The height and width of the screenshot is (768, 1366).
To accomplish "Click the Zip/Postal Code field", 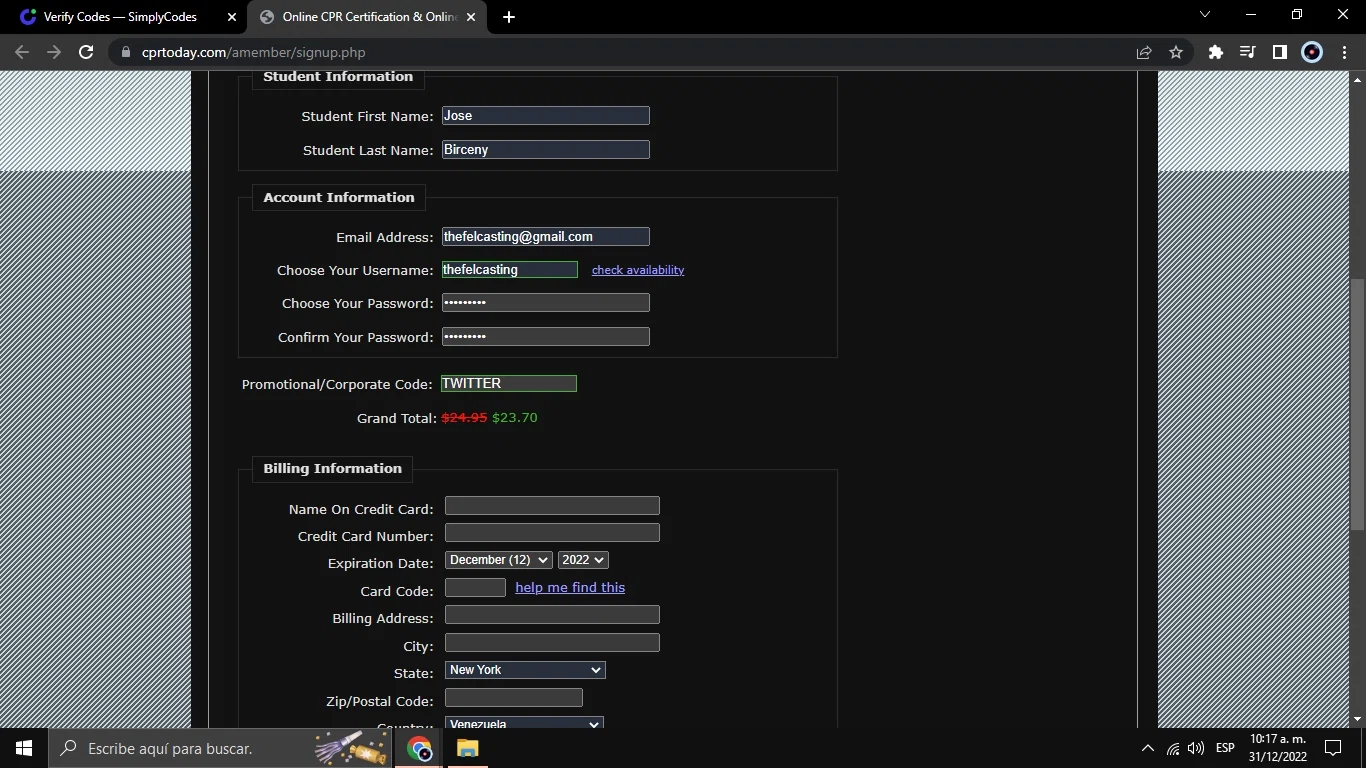I will tap(514, 698).
